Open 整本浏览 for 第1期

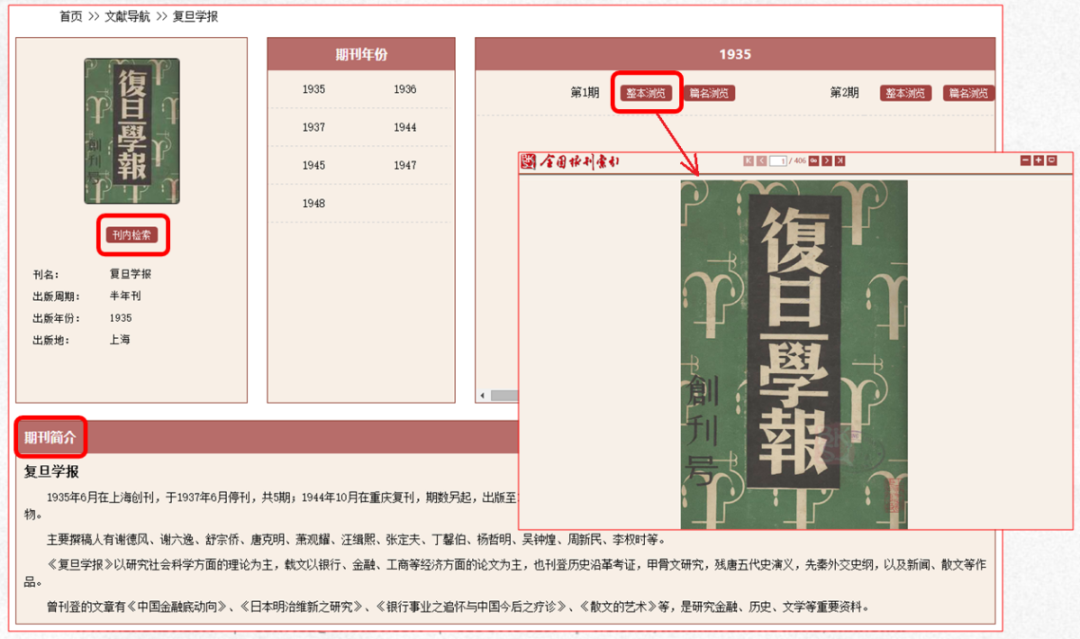[646, 93]
